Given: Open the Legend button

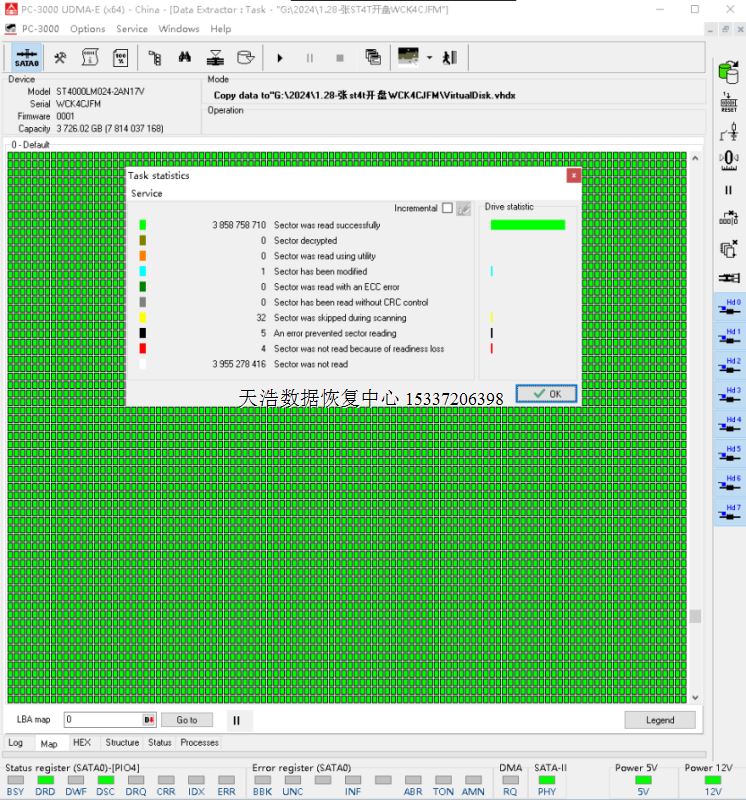Looking at the screenshot, I should pyautogui.click(x=659, y=720).
